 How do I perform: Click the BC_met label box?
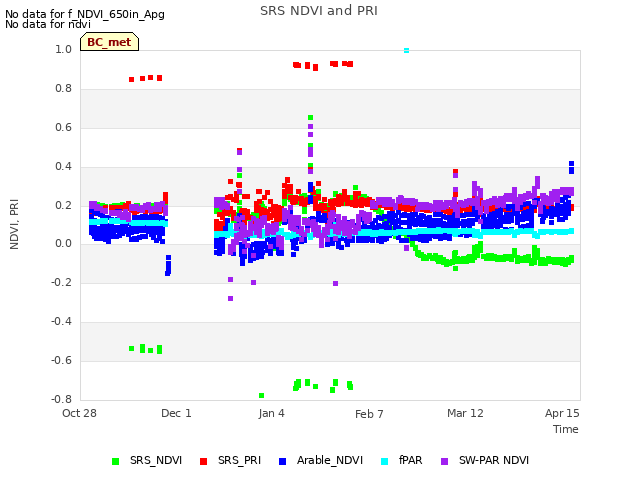[109, 42]
